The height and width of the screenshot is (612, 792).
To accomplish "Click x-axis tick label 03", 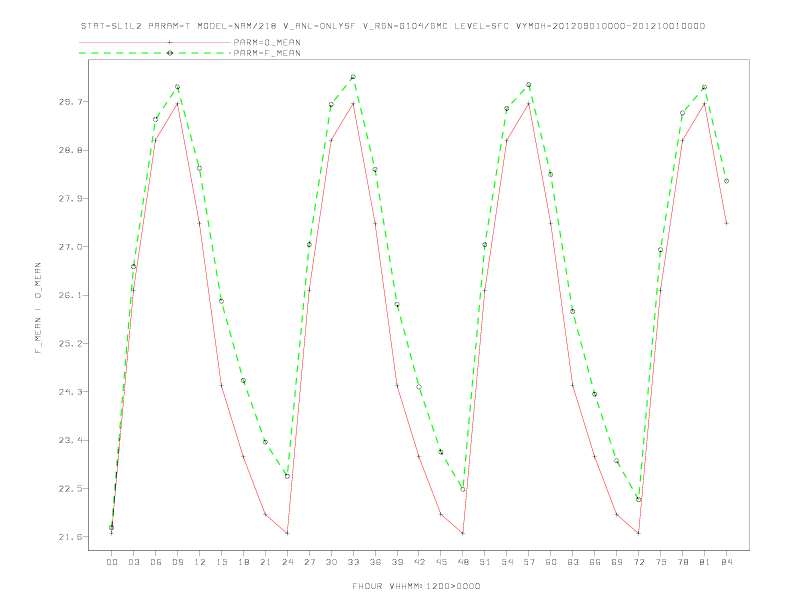I will (x=133, y=562).
